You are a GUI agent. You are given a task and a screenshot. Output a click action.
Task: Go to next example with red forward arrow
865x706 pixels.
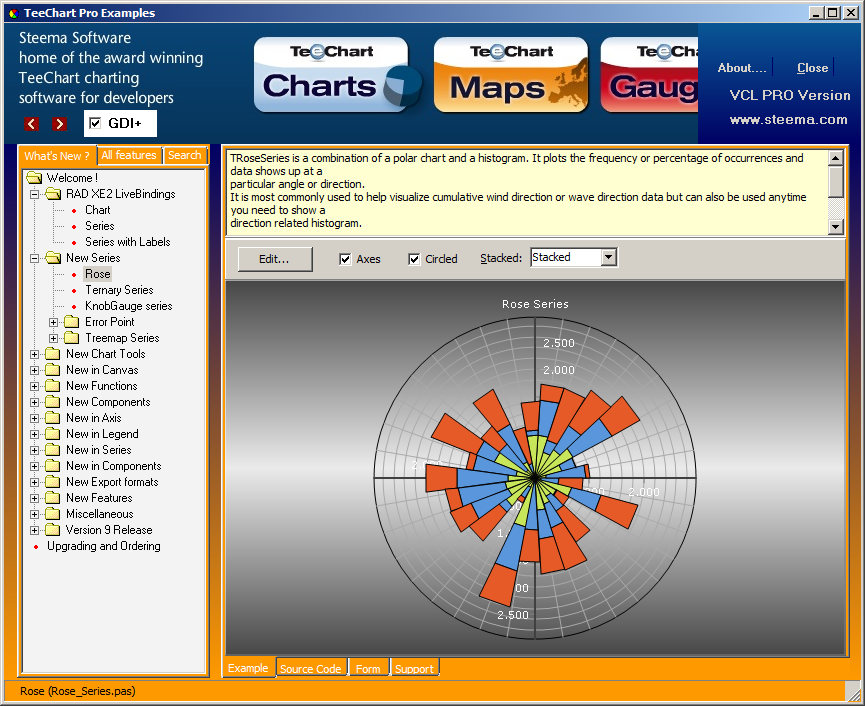[60, 124]
